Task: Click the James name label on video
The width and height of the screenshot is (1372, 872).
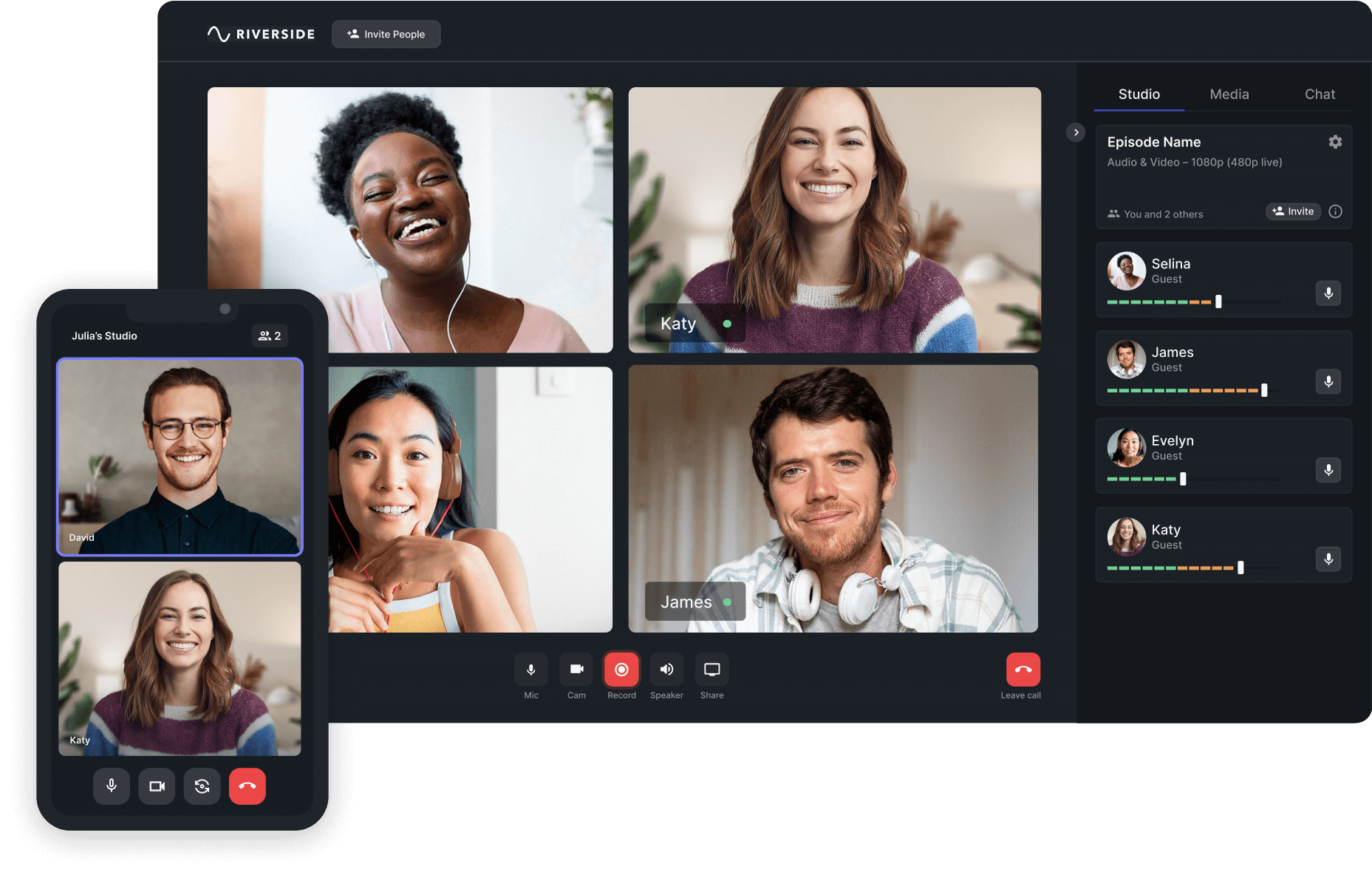Action: (x=694, y=602)
